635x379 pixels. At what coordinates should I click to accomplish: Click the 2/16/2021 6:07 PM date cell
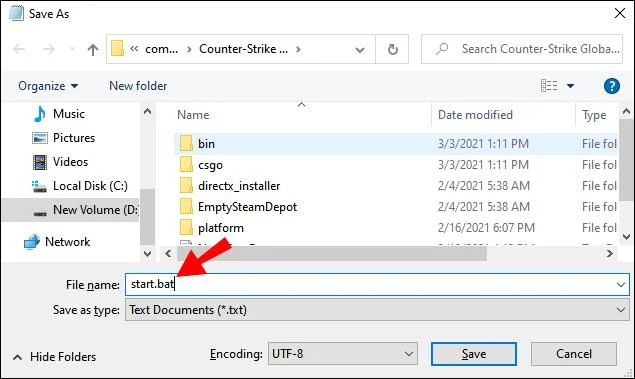[486, 228]
